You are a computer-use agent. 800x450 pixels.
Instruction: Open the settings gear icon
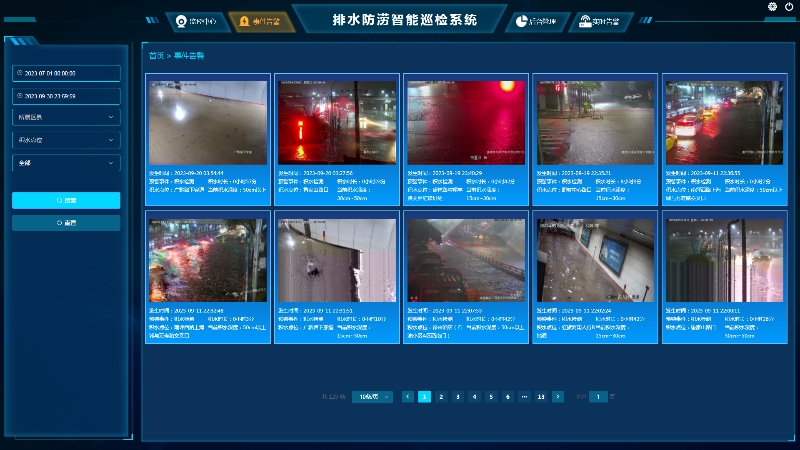click(x=772, y=7)
